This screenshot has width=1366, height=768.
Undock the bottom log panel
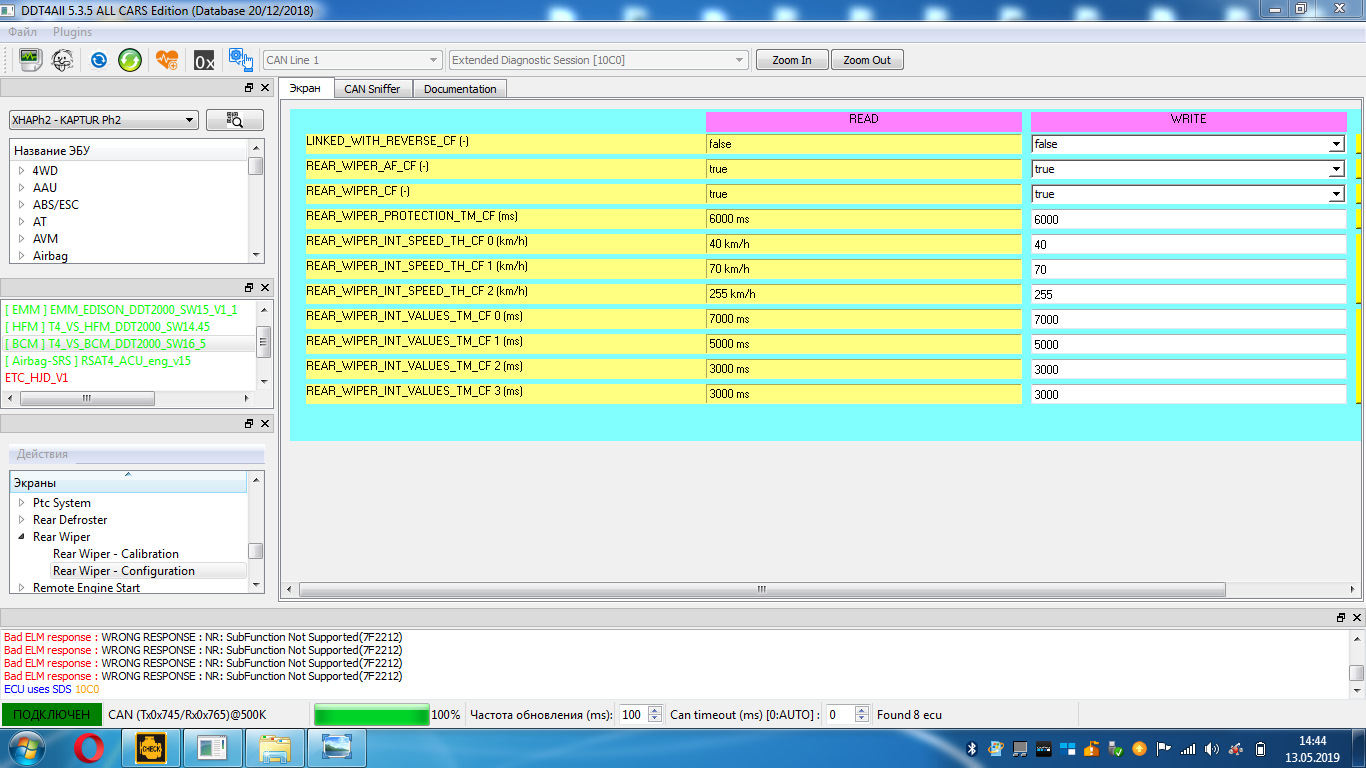[x=1341, y=618]
